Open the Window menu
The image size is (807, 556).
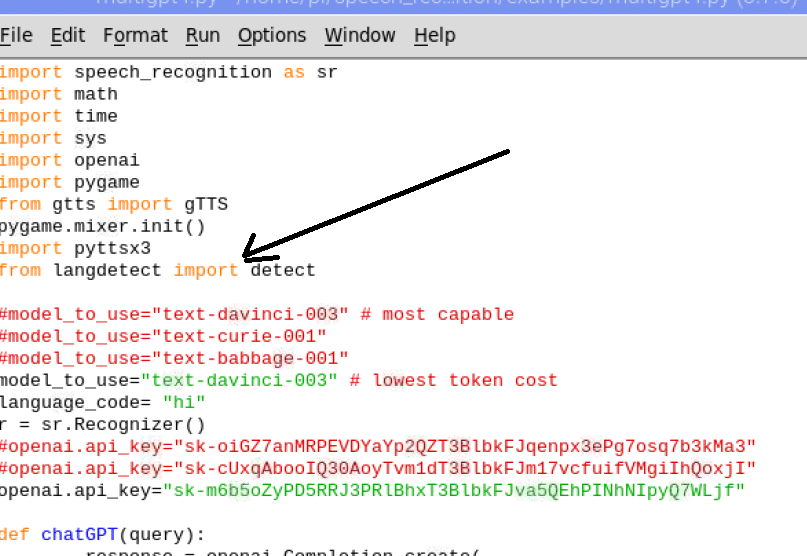click(360, 36)
